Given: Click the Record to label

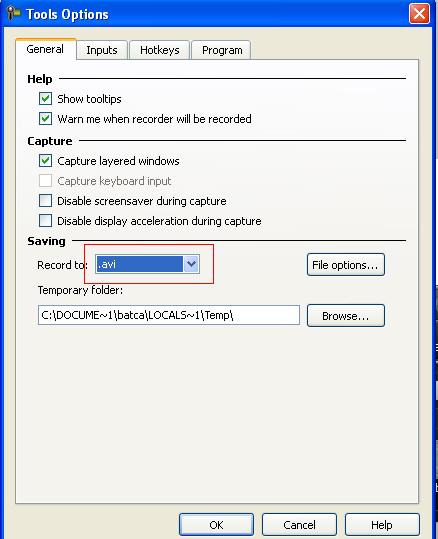Looking at the screenshot, I should [x=62, y=265].
